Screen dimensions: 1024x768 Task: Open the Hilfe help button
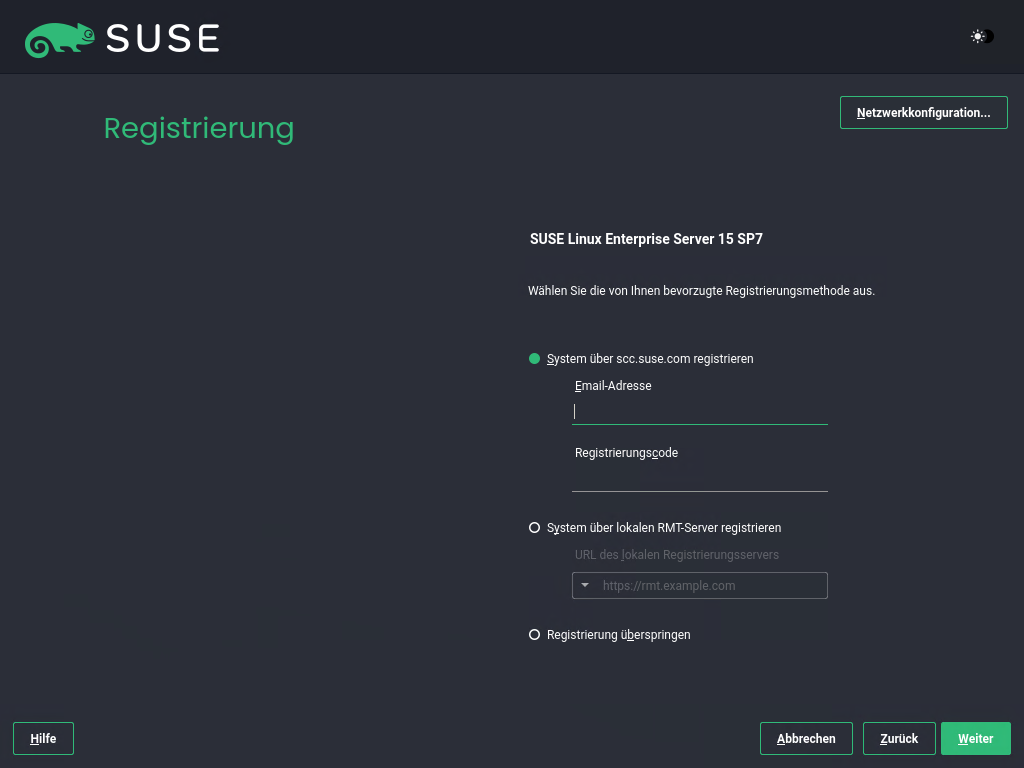tap(43, 739)
